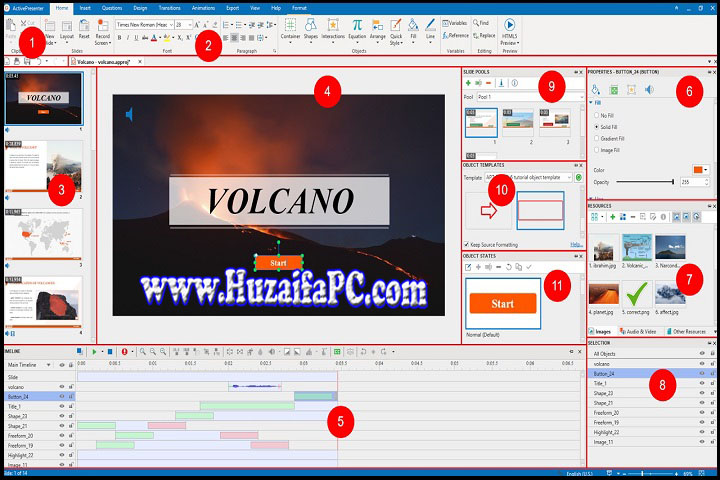Click the timeline Stop button

(x=110, y=352)
